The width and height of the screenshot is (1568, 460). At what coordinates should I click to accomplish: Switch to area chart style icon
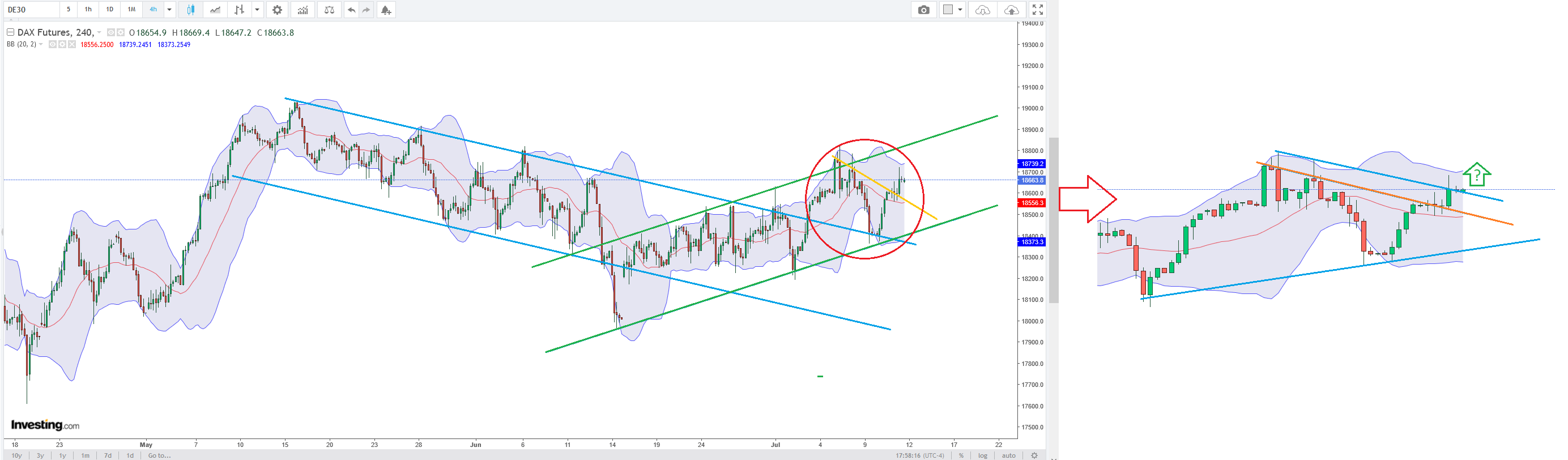tap(215, 10)
